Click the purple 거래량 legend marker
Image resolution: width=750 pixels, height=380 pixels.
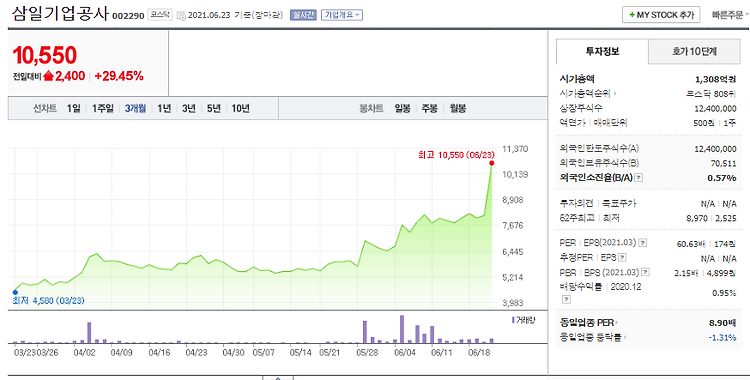tap(513, 320)
